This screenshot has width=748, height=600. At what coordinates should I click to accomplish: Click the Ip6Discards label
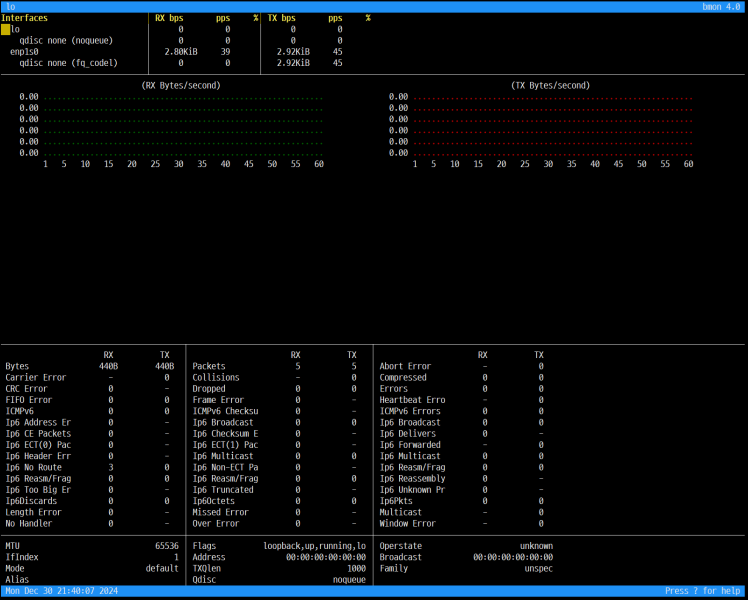tap(31, 501)
